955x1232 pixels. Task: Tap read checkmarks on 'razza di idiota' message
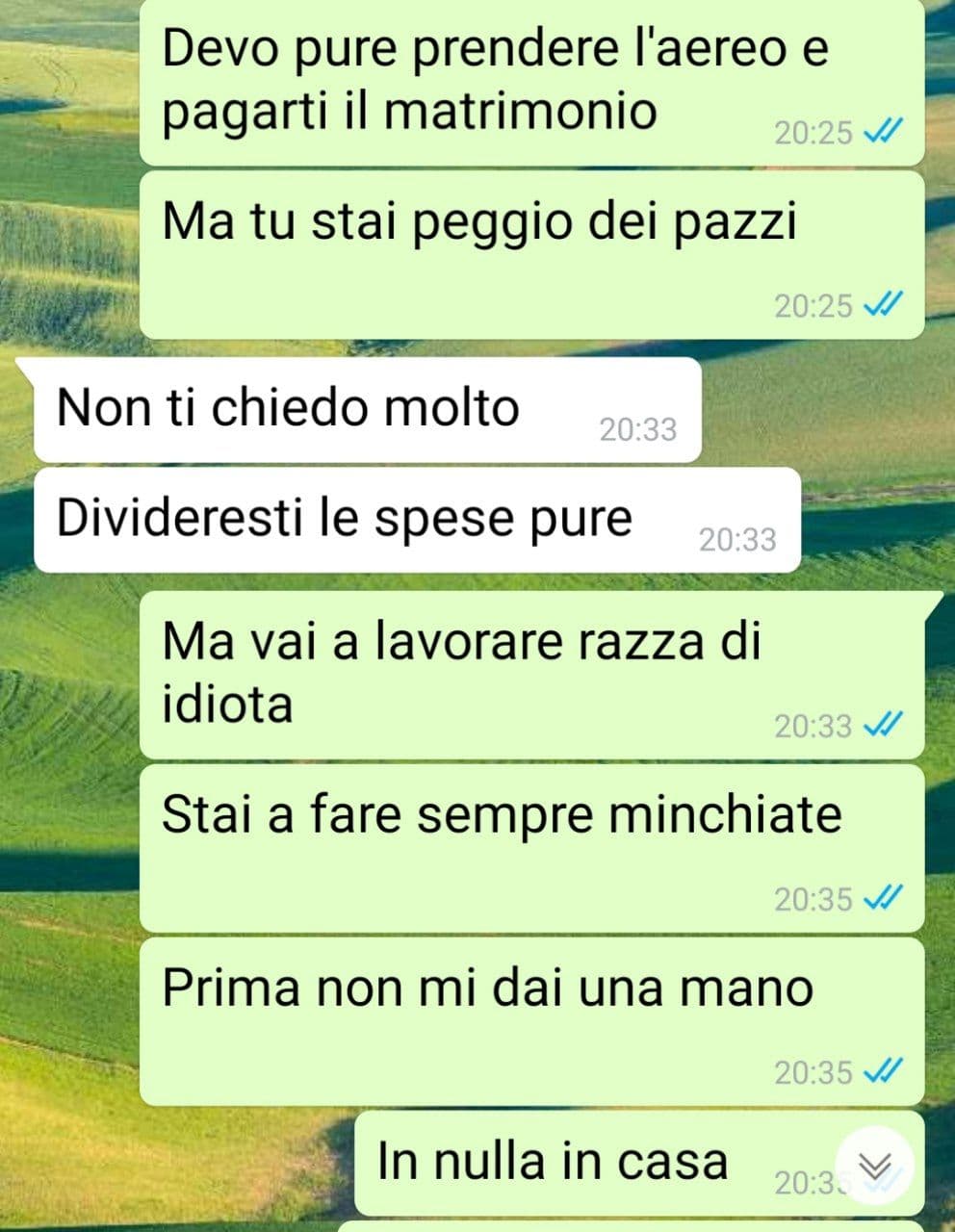click(882, 725)
